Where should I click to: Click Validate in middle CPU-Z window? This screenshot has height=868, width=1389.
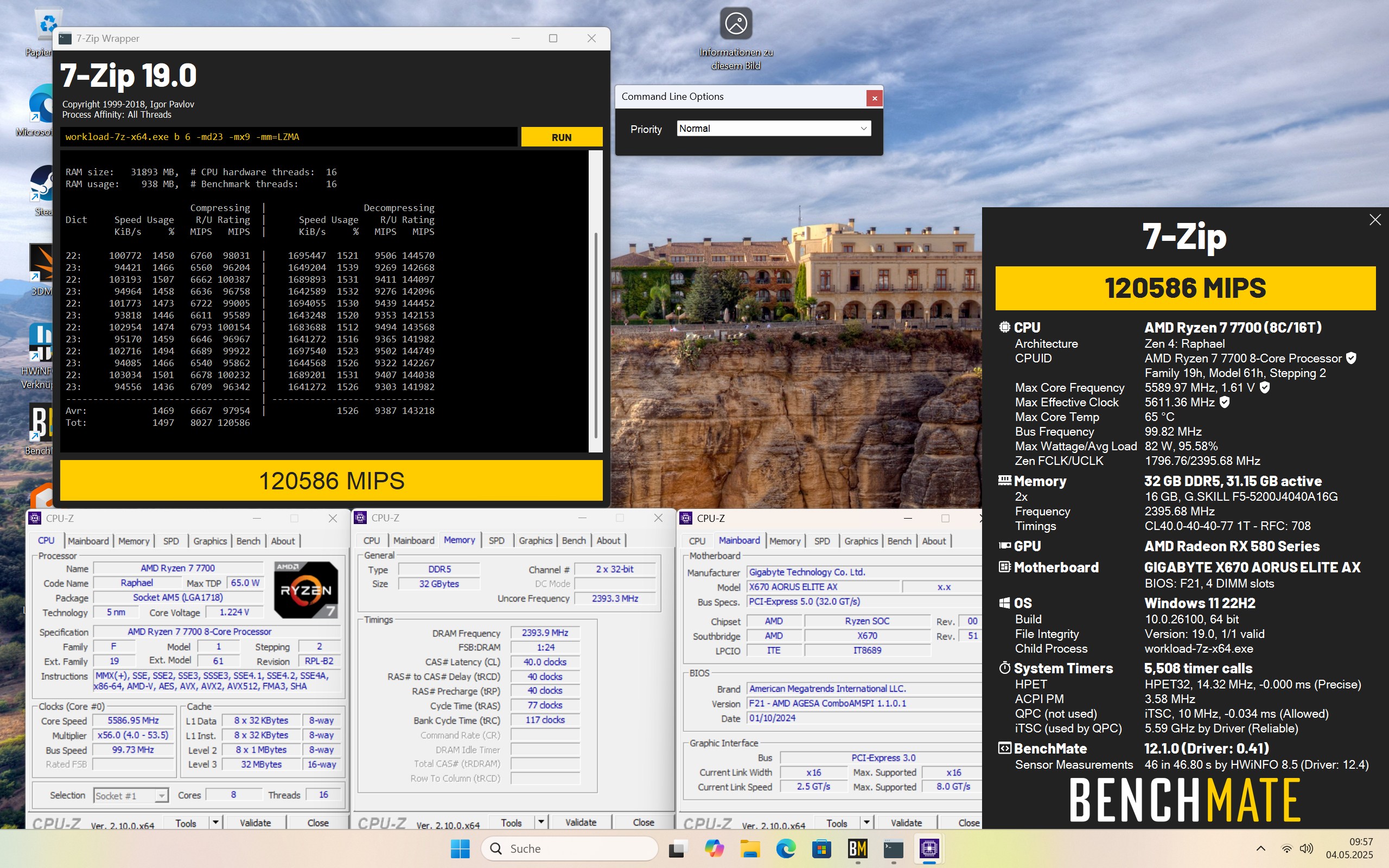[x=580, y=822]
